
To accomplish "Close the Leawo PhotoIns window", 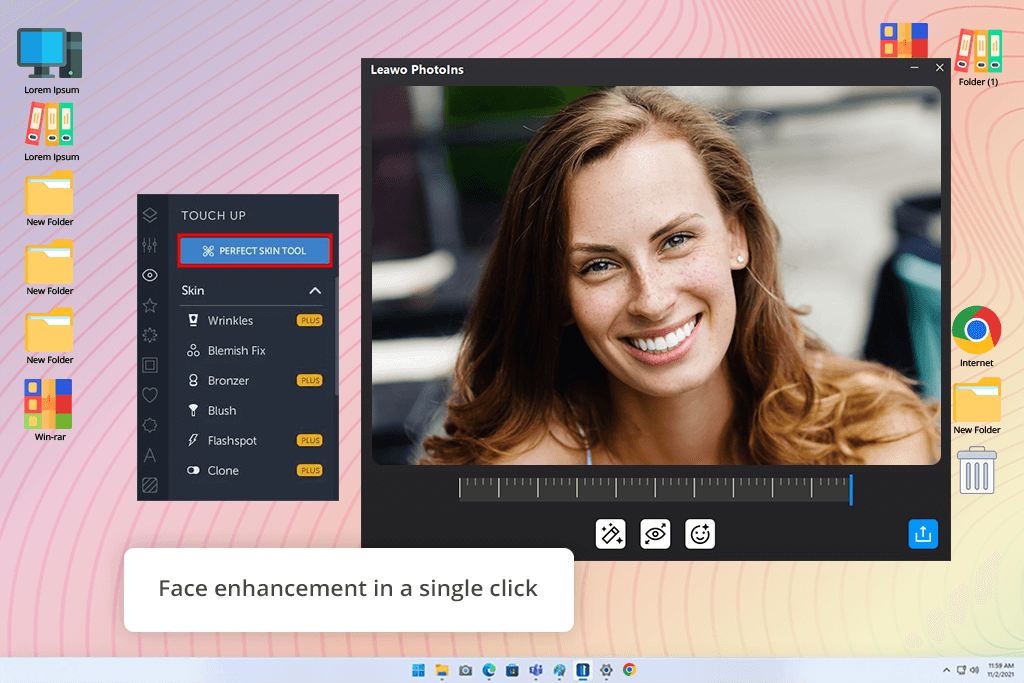I will click(x=940, y=67).
